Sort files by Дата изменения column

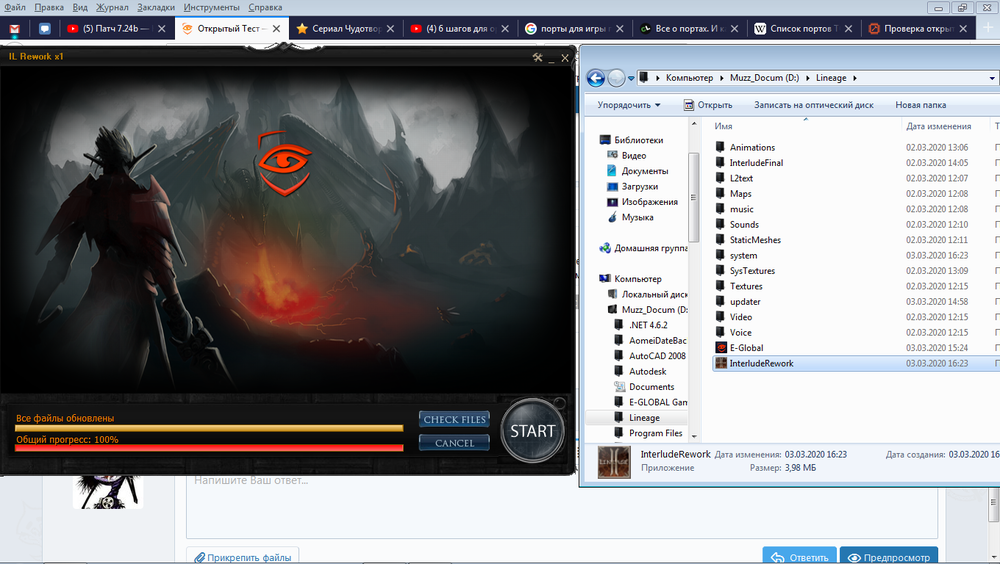(937, 127)
